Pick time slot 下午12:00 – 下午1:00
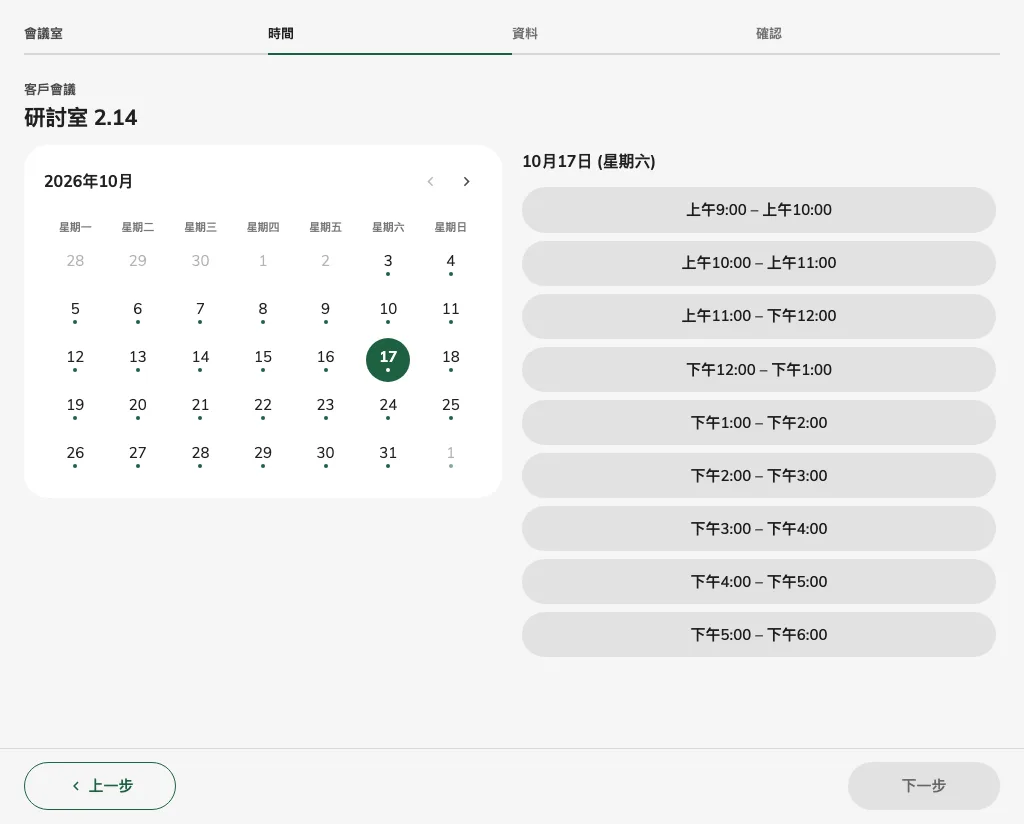This screenshot has height=824, width=1024. coord(759,370)
